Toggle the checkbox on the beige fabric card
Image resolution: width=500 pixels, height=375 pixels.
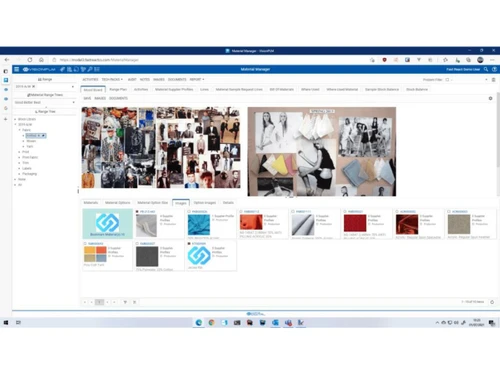tap(449, 211)
